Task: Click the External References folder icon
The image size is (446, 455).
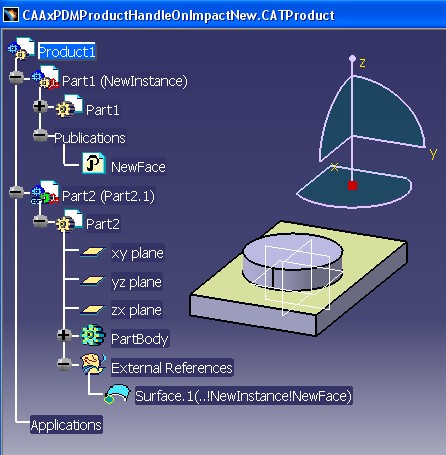Action: pyautogui.click(x=94, y=364)
